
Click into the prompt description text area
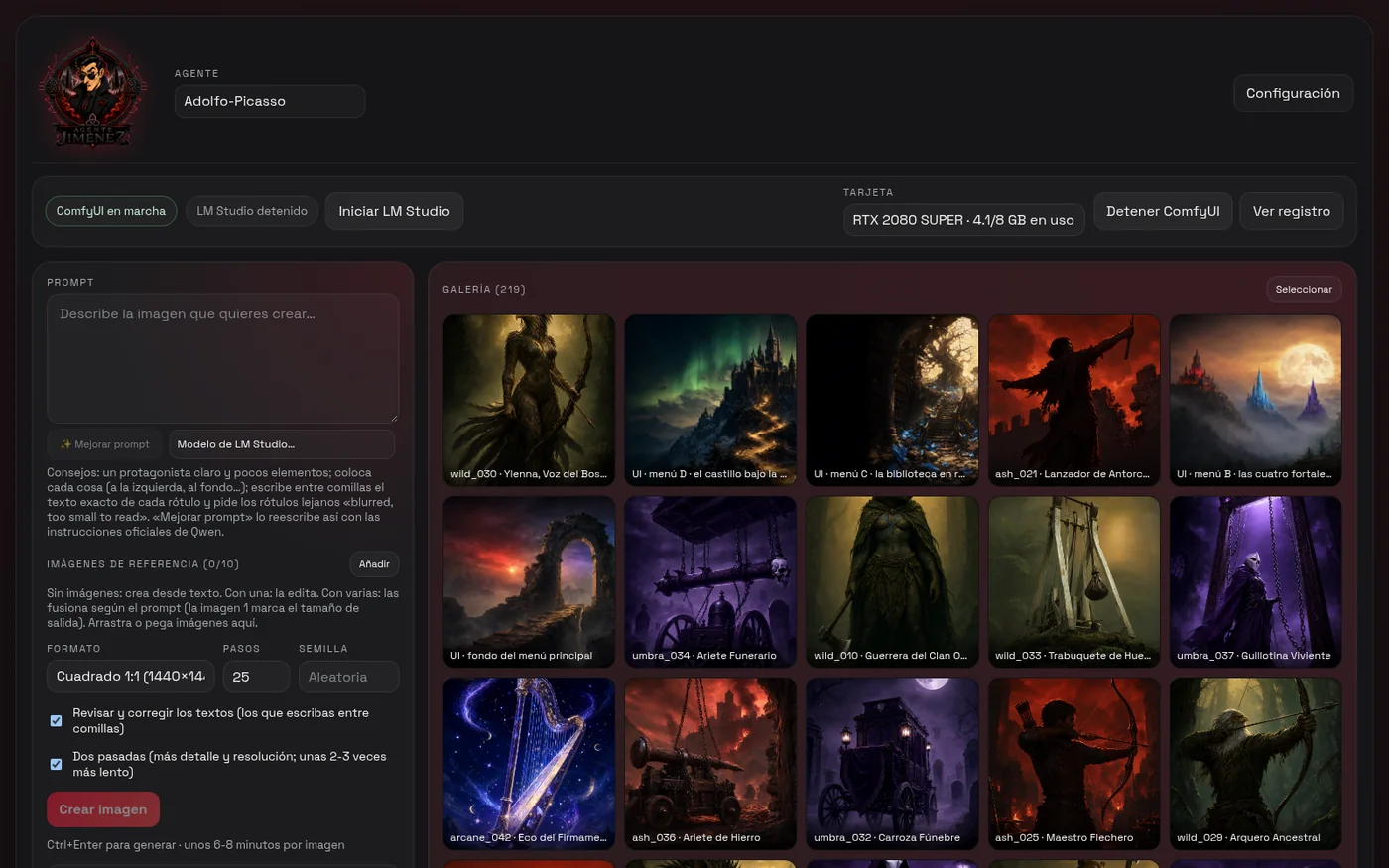(223, 358)
